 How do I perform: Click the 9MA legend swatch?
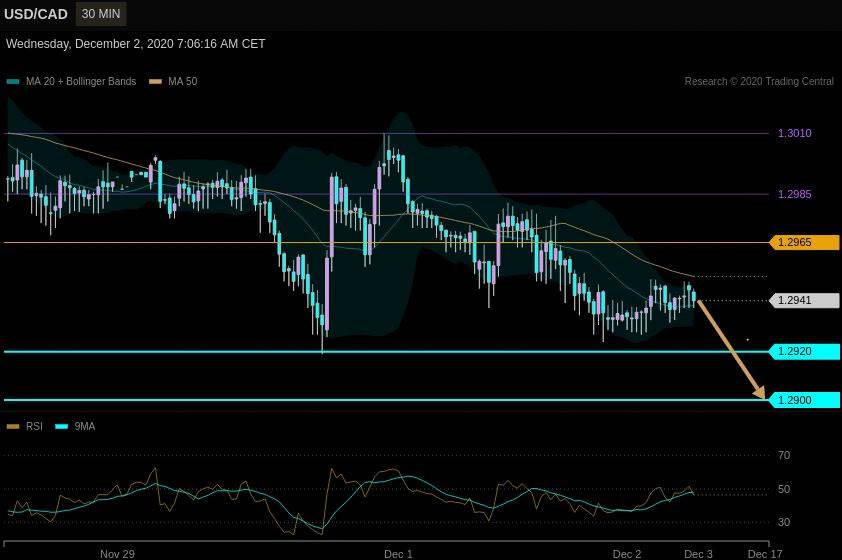(x=62, y=427)
